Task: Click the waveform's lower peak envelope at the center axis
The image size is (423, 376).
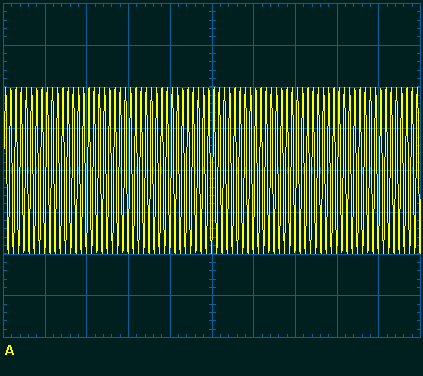Action: pos(212,254)
